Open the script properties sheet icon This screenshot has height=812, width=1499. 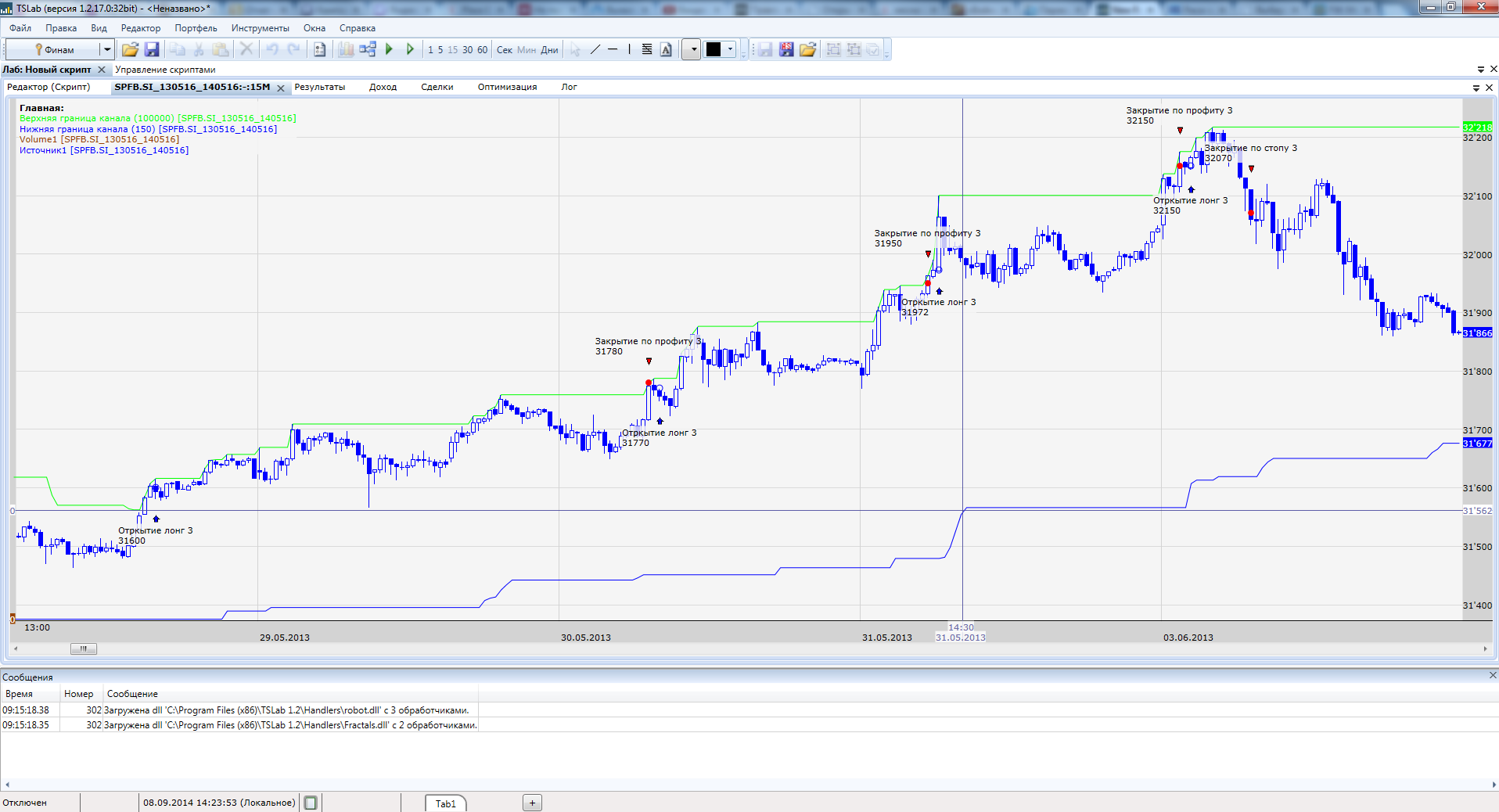tap(319, 49)
